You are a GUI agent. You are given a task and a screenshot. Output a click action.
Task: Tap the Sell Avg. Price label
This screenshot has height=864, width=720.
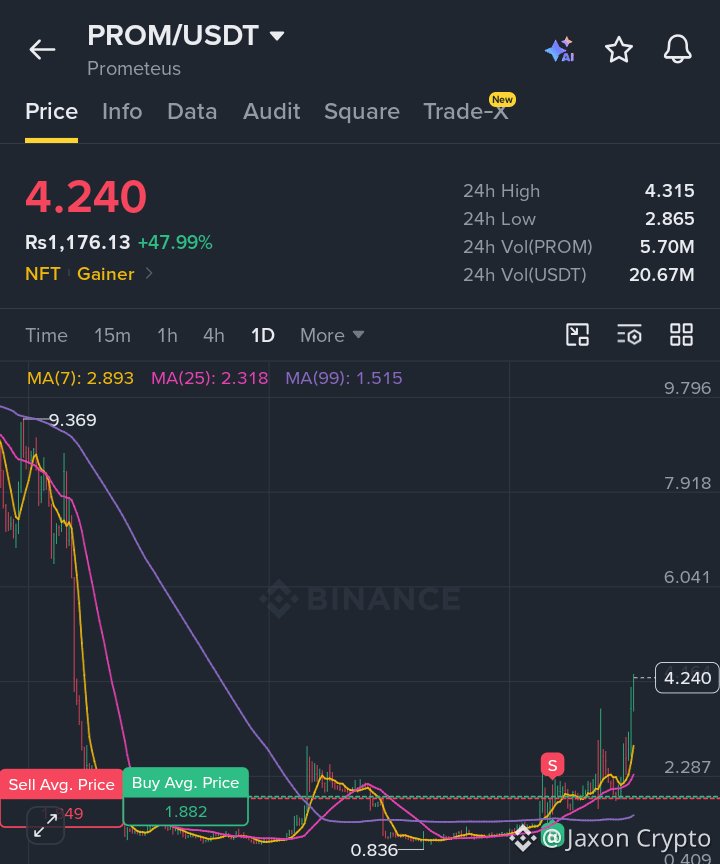click(x=62, y=784)
